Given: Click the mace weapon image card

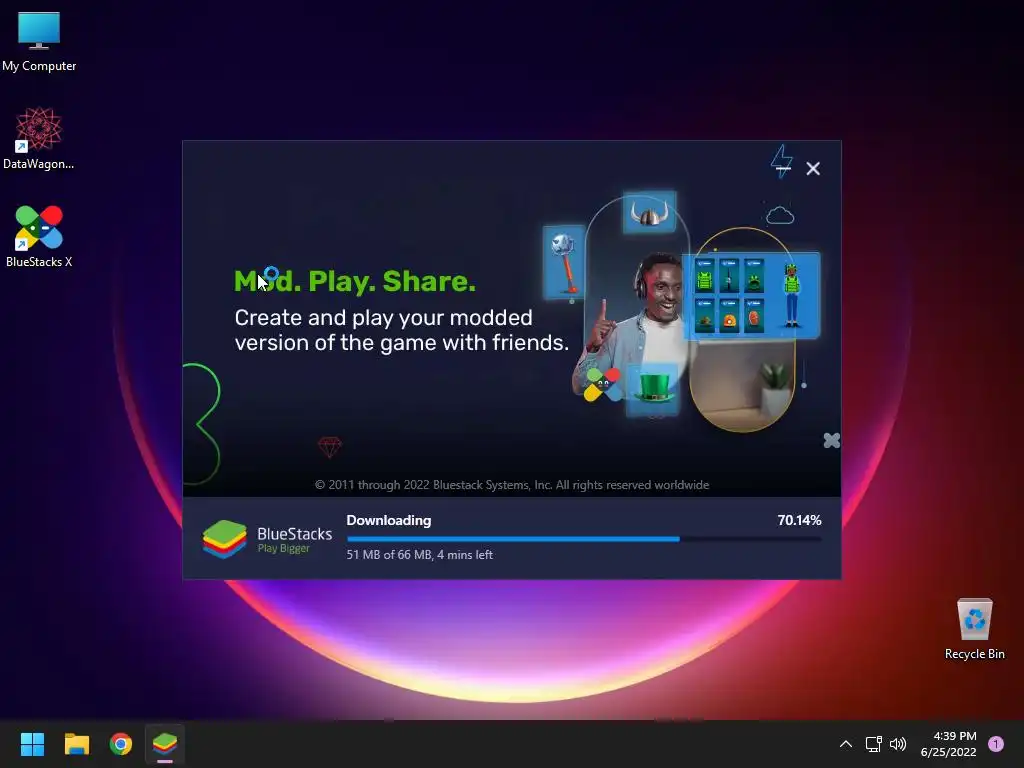Looking at the screenshot, I should click(564, 261).
